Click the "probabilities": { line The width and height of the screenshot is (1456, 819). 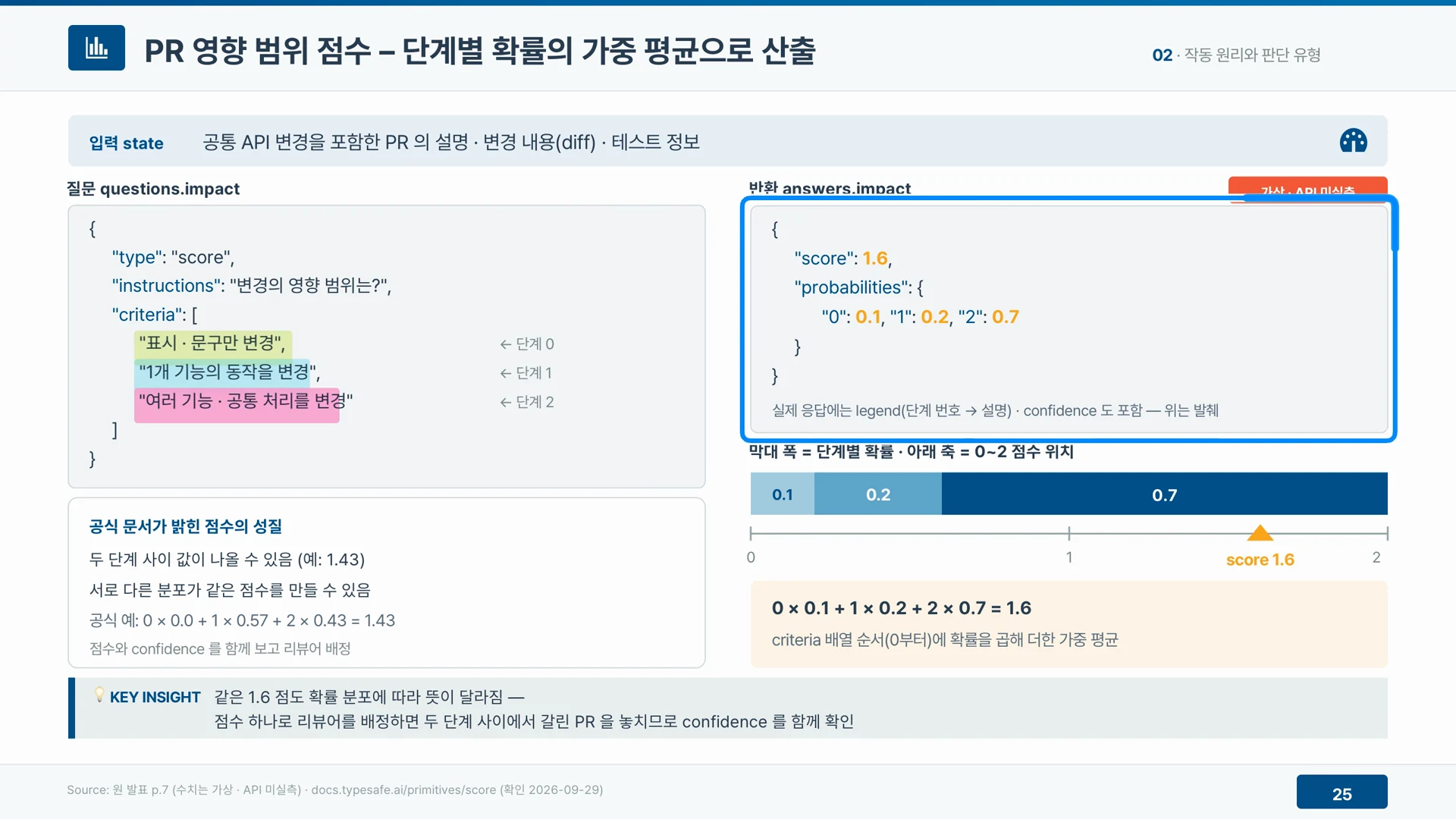858,287
